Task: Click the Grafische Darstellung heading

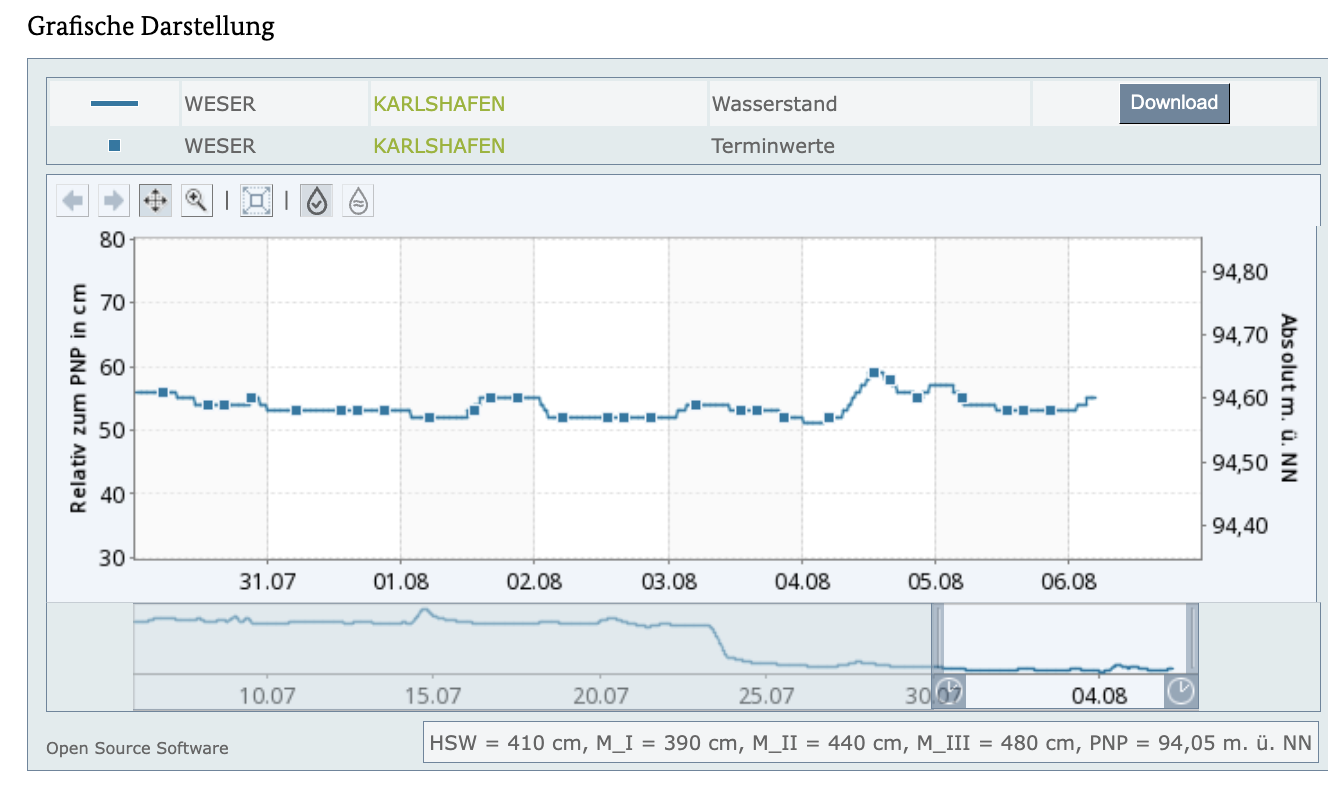Action: coord(151,26)
